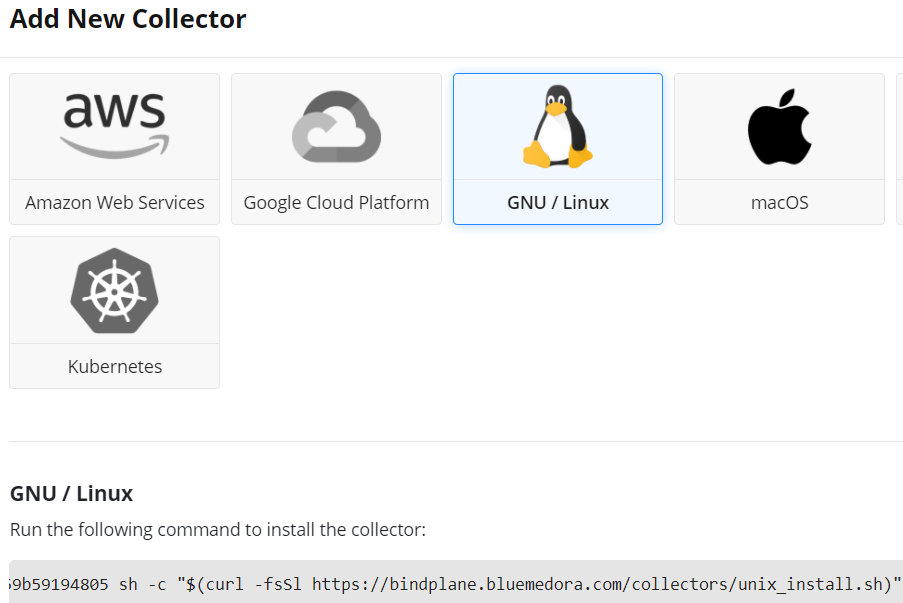
Task: Click the 'GNU / Linux' section heading
Action: [71, 494]
